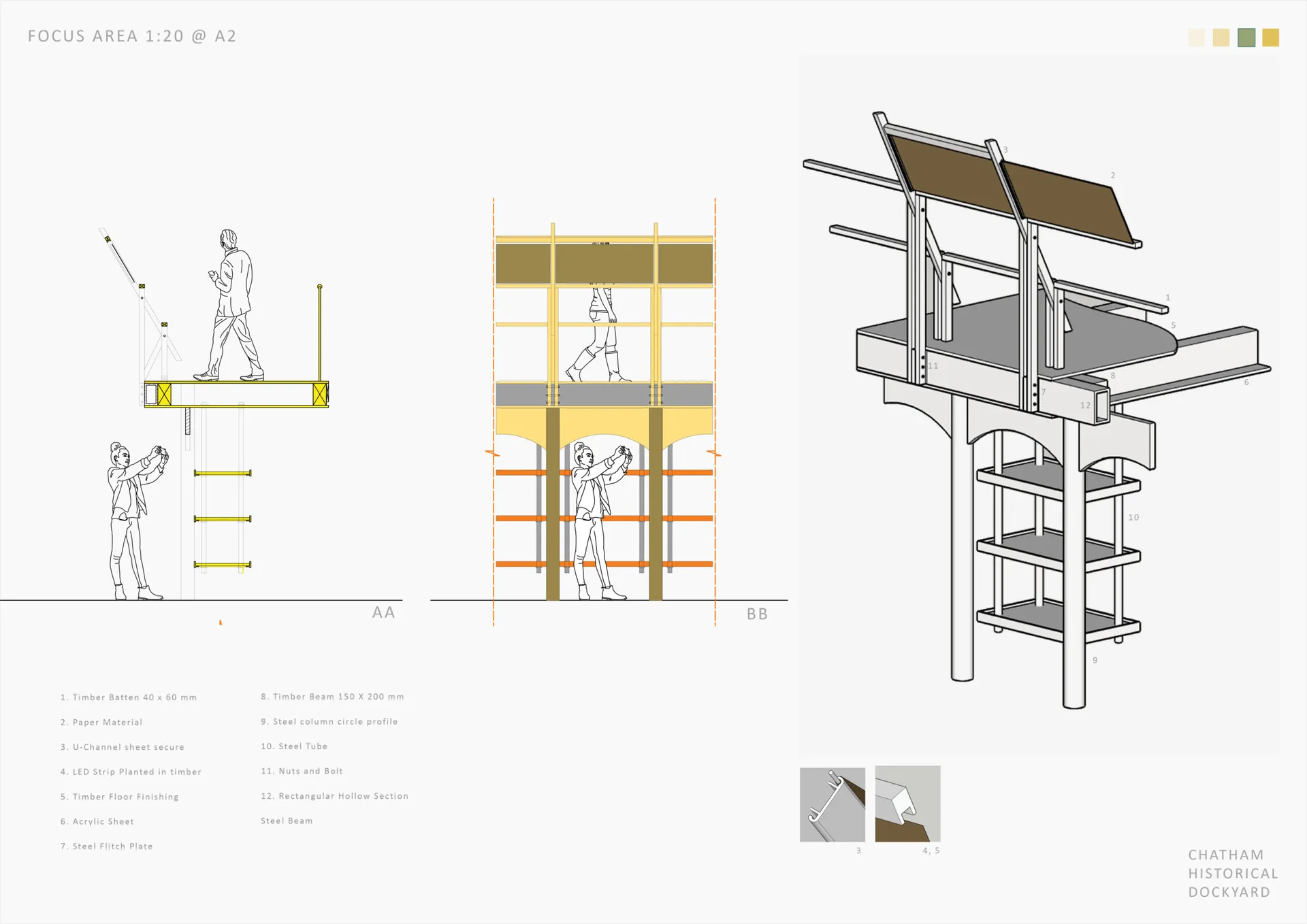
Task: Click legend item Paper Material
Action: coord(101,722)
